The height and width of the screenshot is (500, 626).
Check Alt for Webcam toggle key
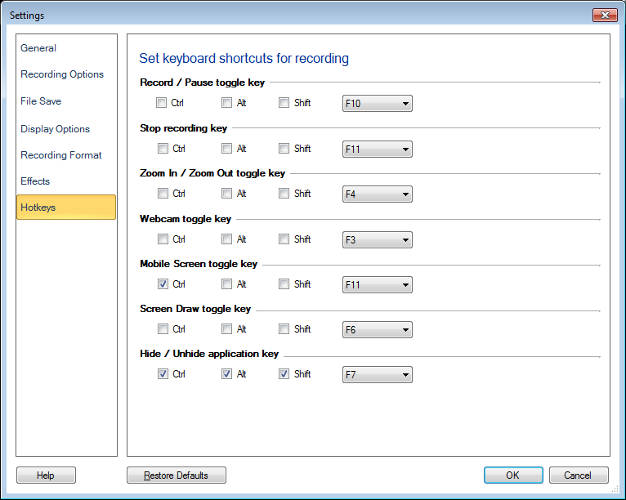[x=227, y=239]
